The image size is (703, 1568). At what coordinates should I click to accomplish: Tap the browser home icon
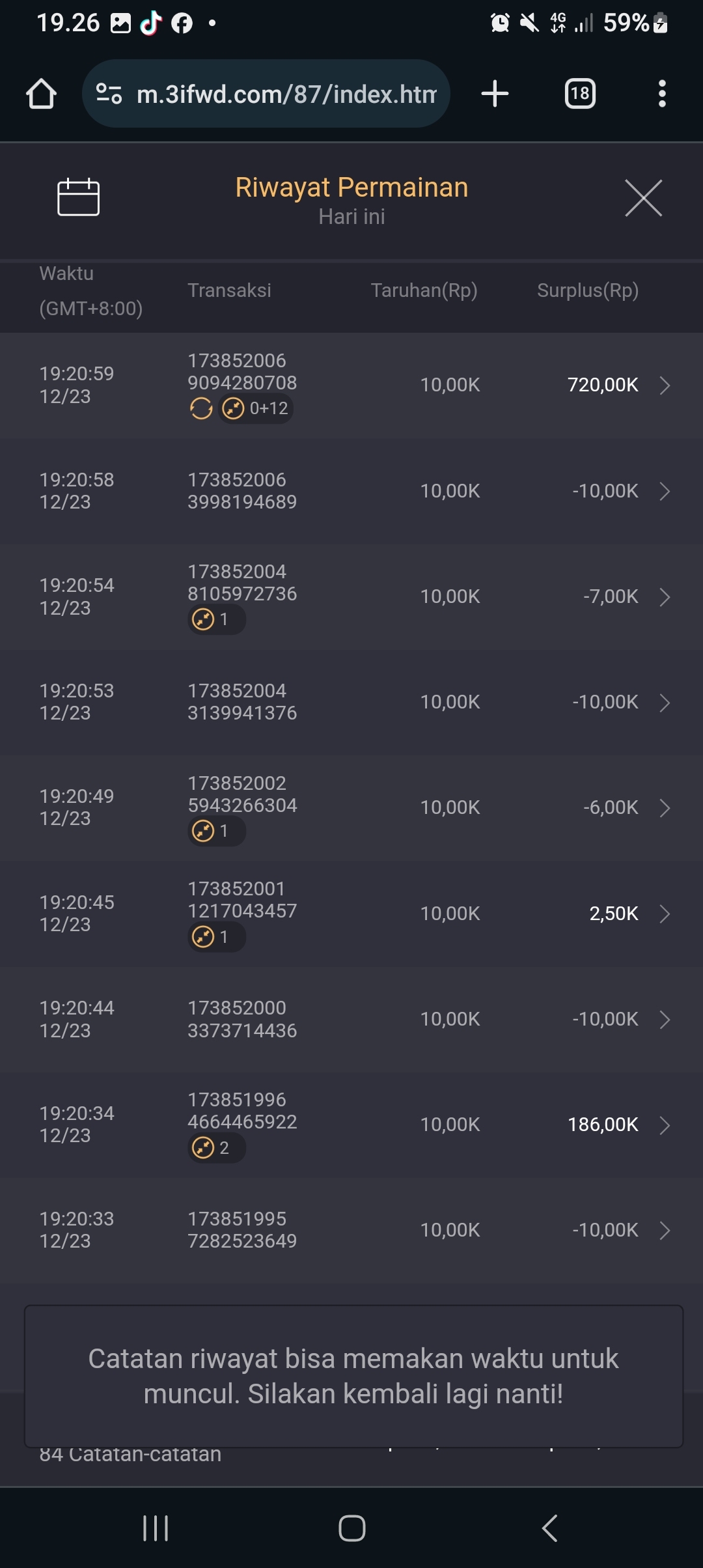(41, 94)
